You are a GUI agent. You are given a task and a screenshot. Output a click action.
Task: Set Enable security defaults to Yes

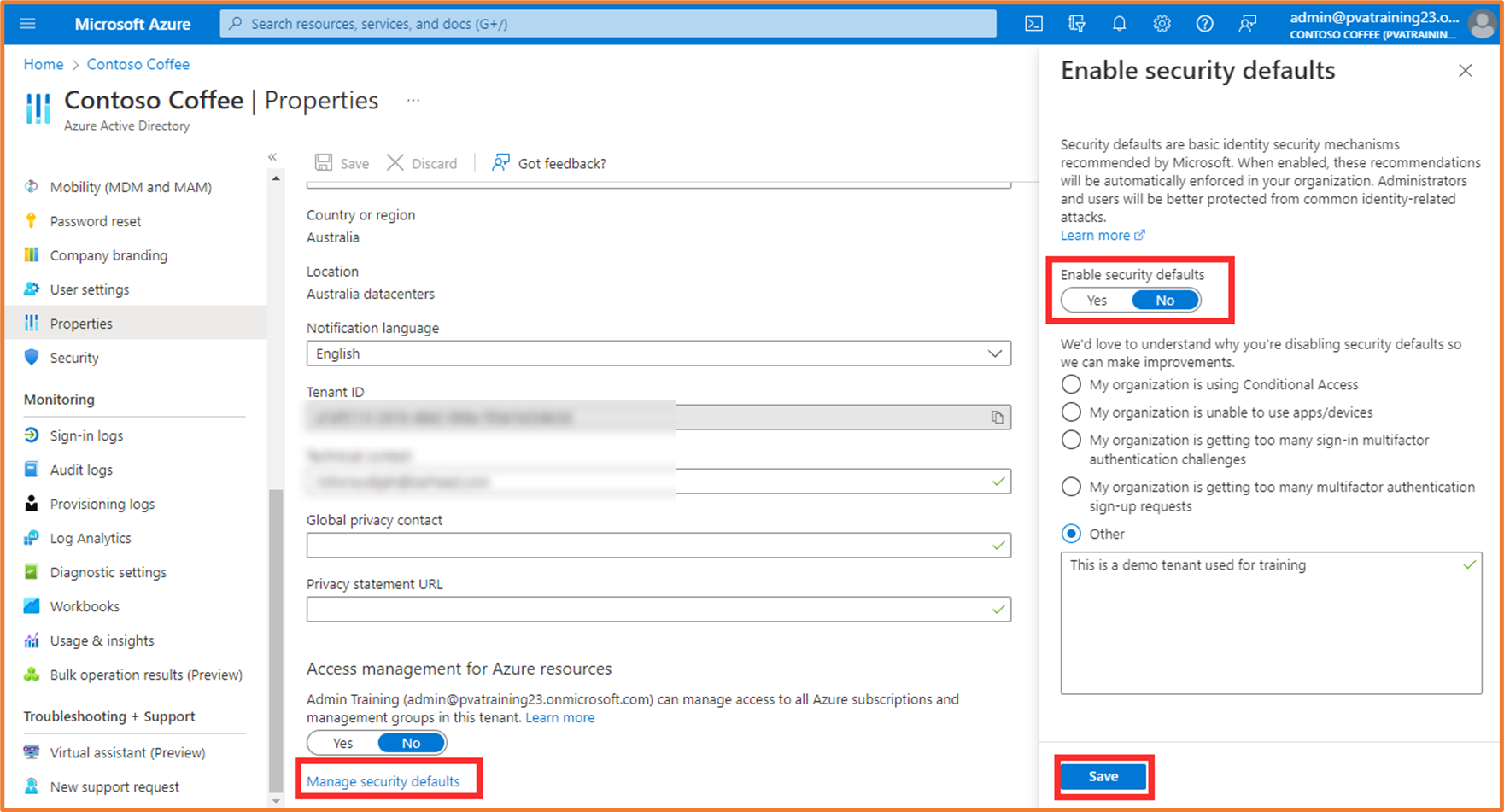(x=1097, y=301)
